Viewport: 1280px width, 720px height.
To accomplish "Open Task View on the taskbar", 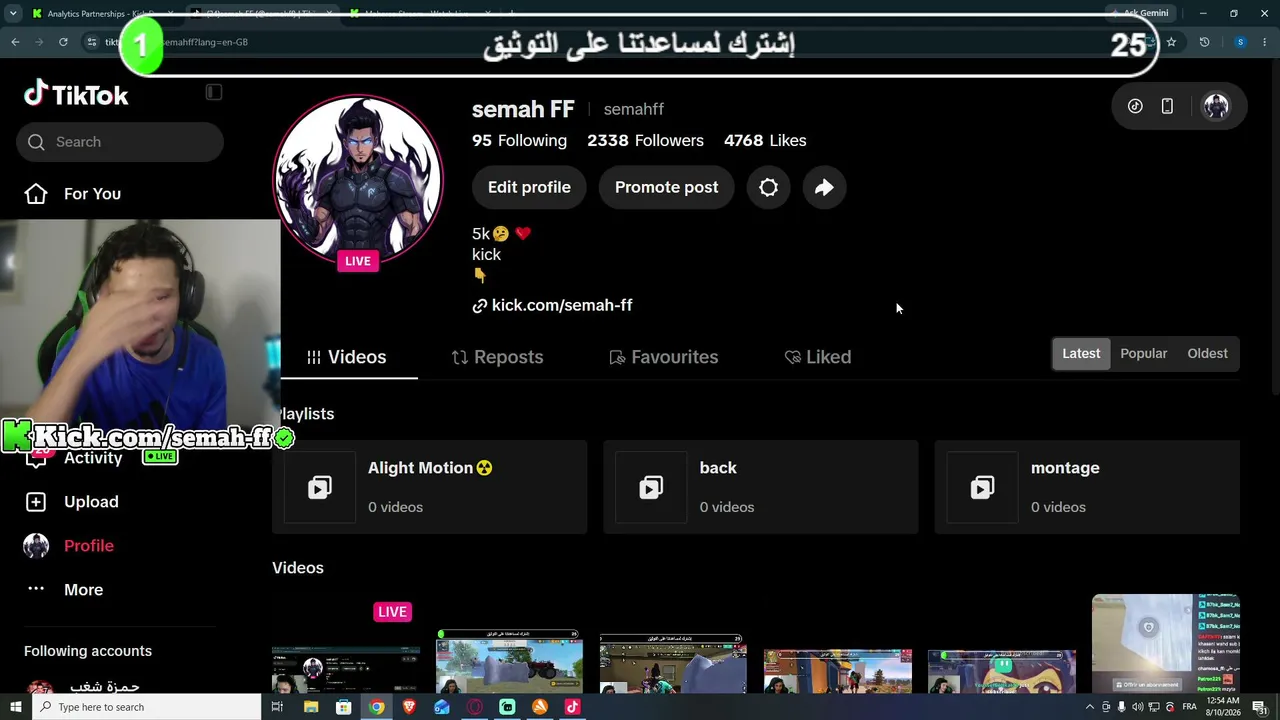I will click(277, 707).
